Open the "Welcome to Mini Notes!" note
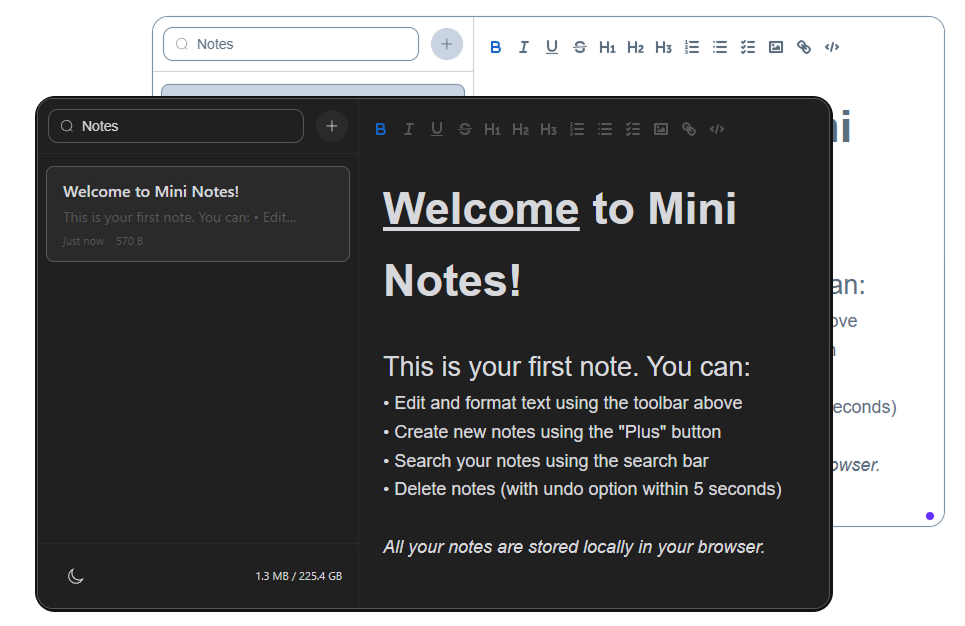This screenshot has height=626, width=965. (x=197, y=214)
